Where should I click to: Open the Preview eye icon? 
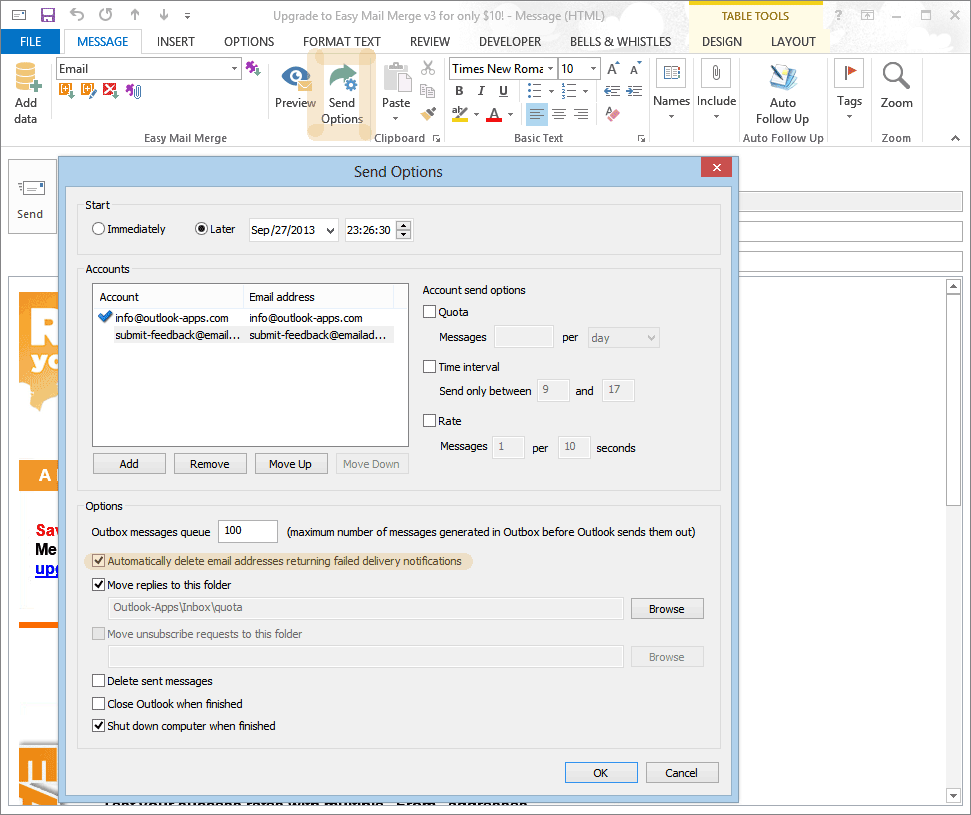(x=295, y=79)
